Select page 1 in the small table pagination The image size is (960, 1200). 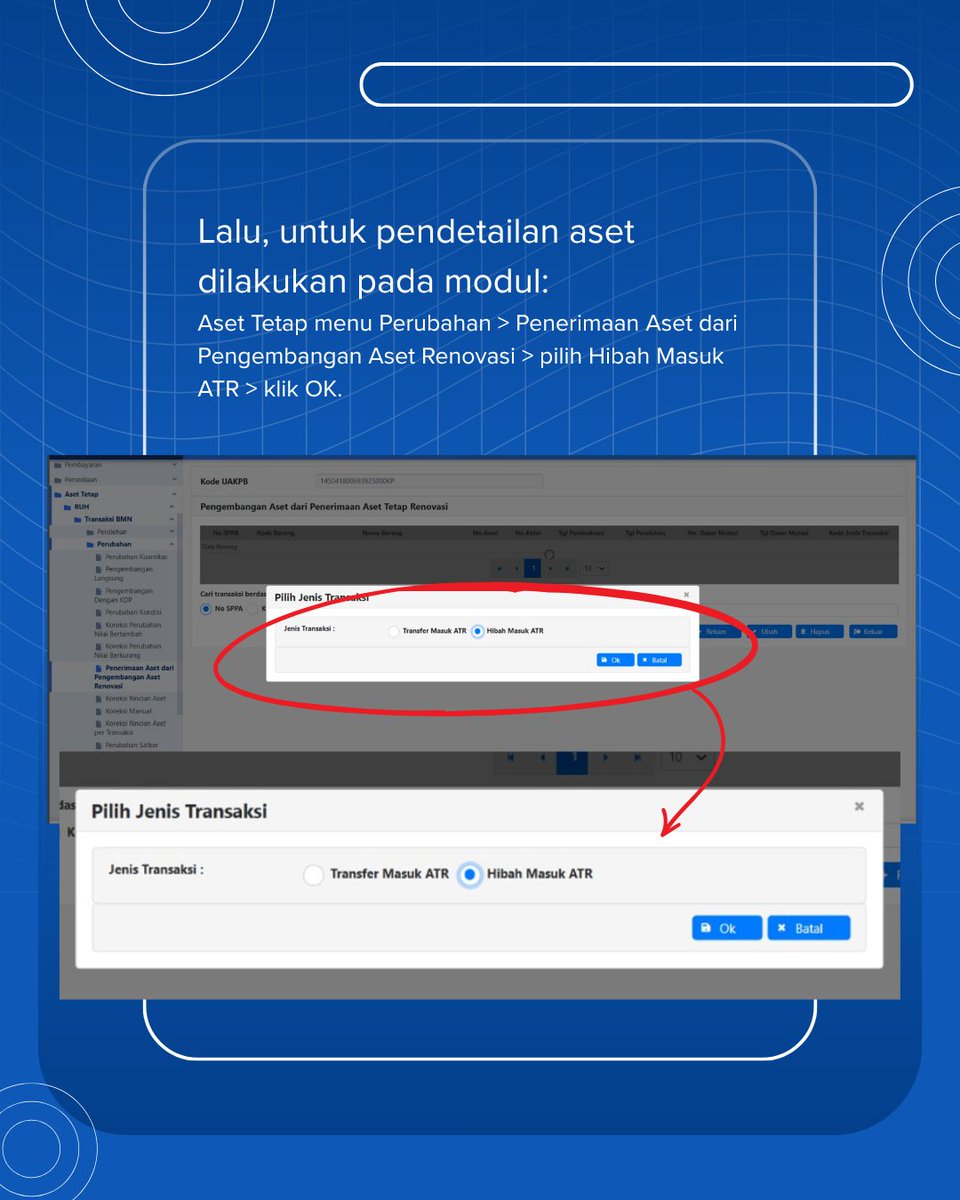(533, 568)
